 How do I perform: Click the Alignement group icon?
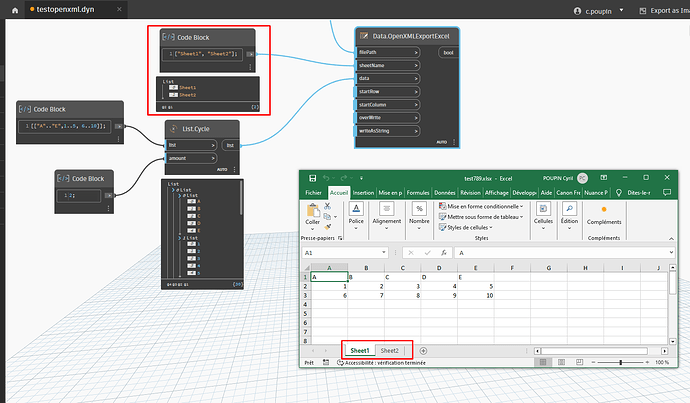(x=387, y=210)
